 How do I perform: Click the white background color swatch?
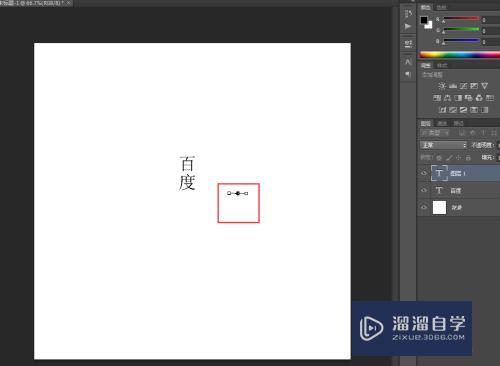coord(429,25)
